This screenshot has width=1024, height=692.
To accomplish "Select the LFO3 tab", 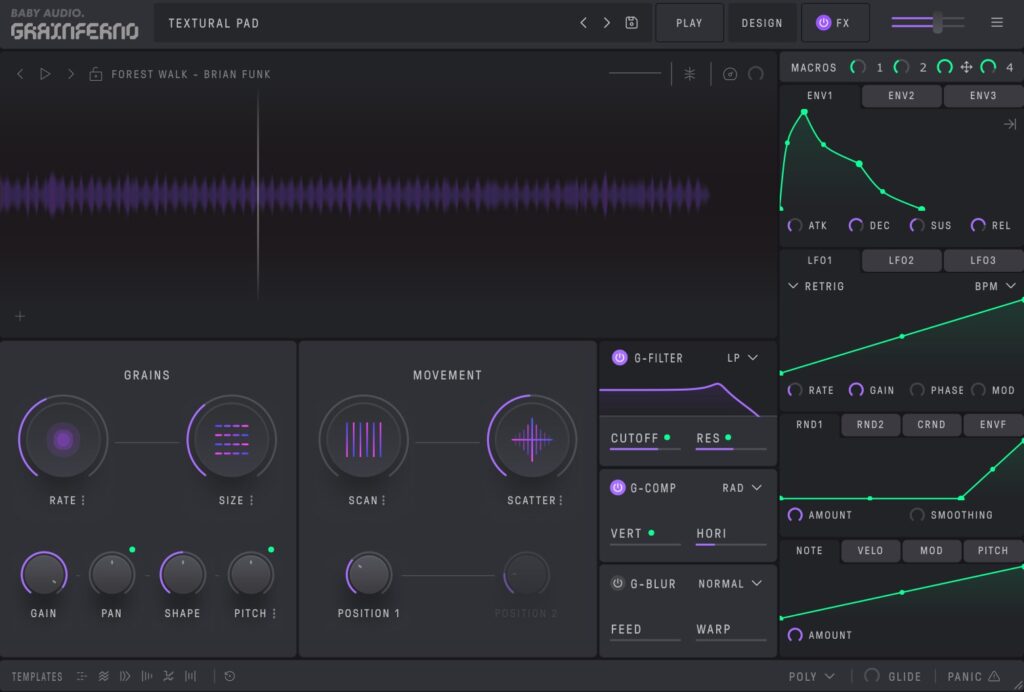I will tap(983, 261).
